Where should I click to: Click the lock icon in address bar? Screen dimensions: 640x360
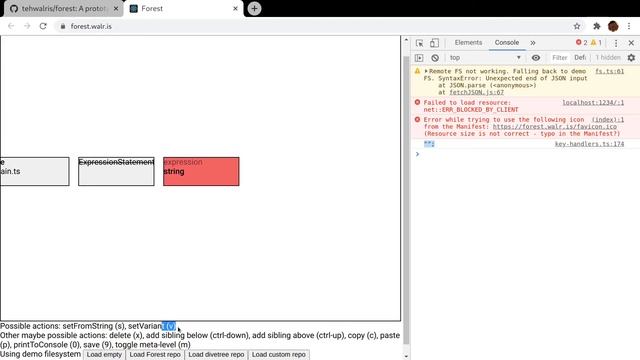point(62,26)
